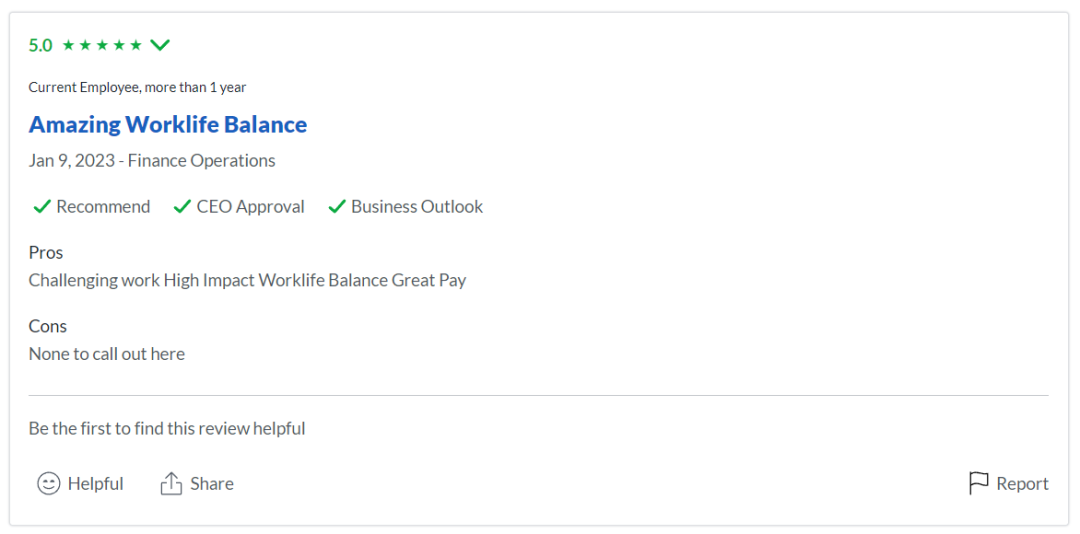Click the middle star of the rating
Viewport: 1080px width, 534px height.
102,45
